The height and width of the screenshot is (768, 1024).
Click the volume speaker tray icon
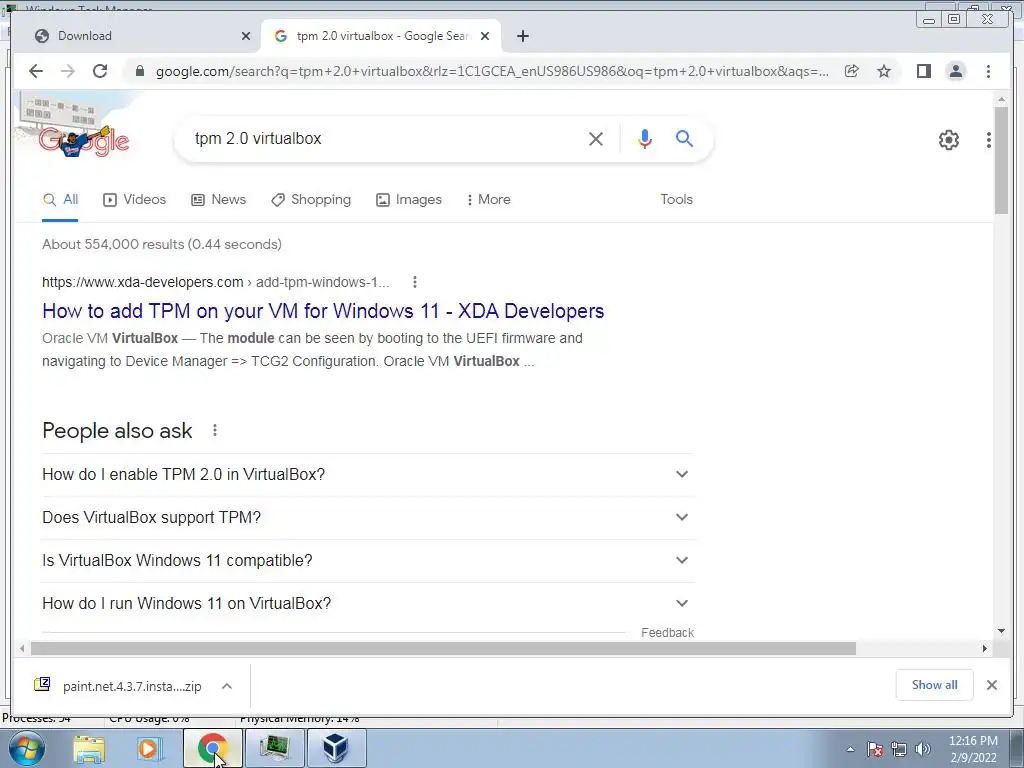pos(922,749)
